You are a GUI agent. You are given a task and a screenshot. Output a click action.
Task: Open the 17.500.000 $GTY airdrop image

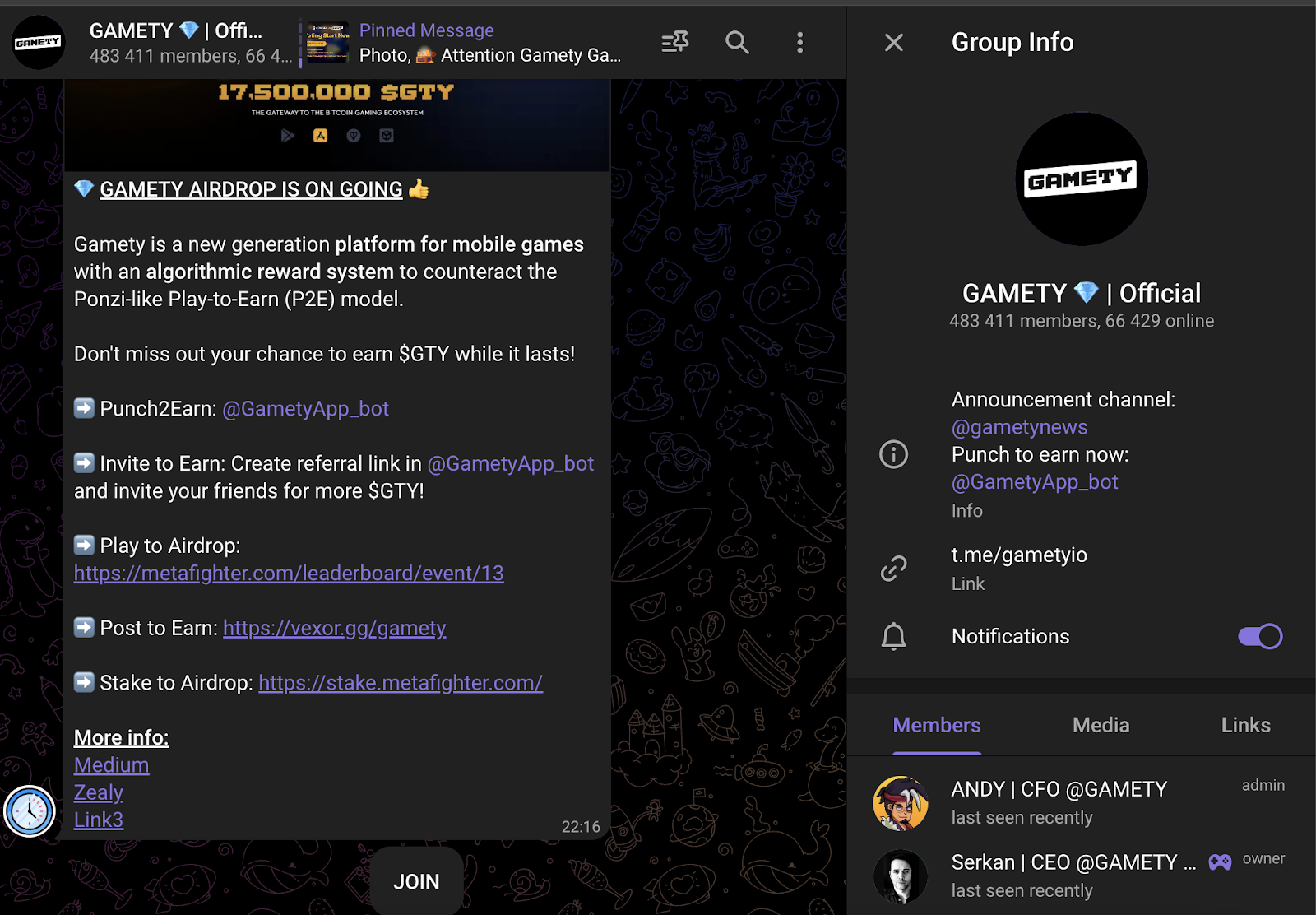point(337,125)
